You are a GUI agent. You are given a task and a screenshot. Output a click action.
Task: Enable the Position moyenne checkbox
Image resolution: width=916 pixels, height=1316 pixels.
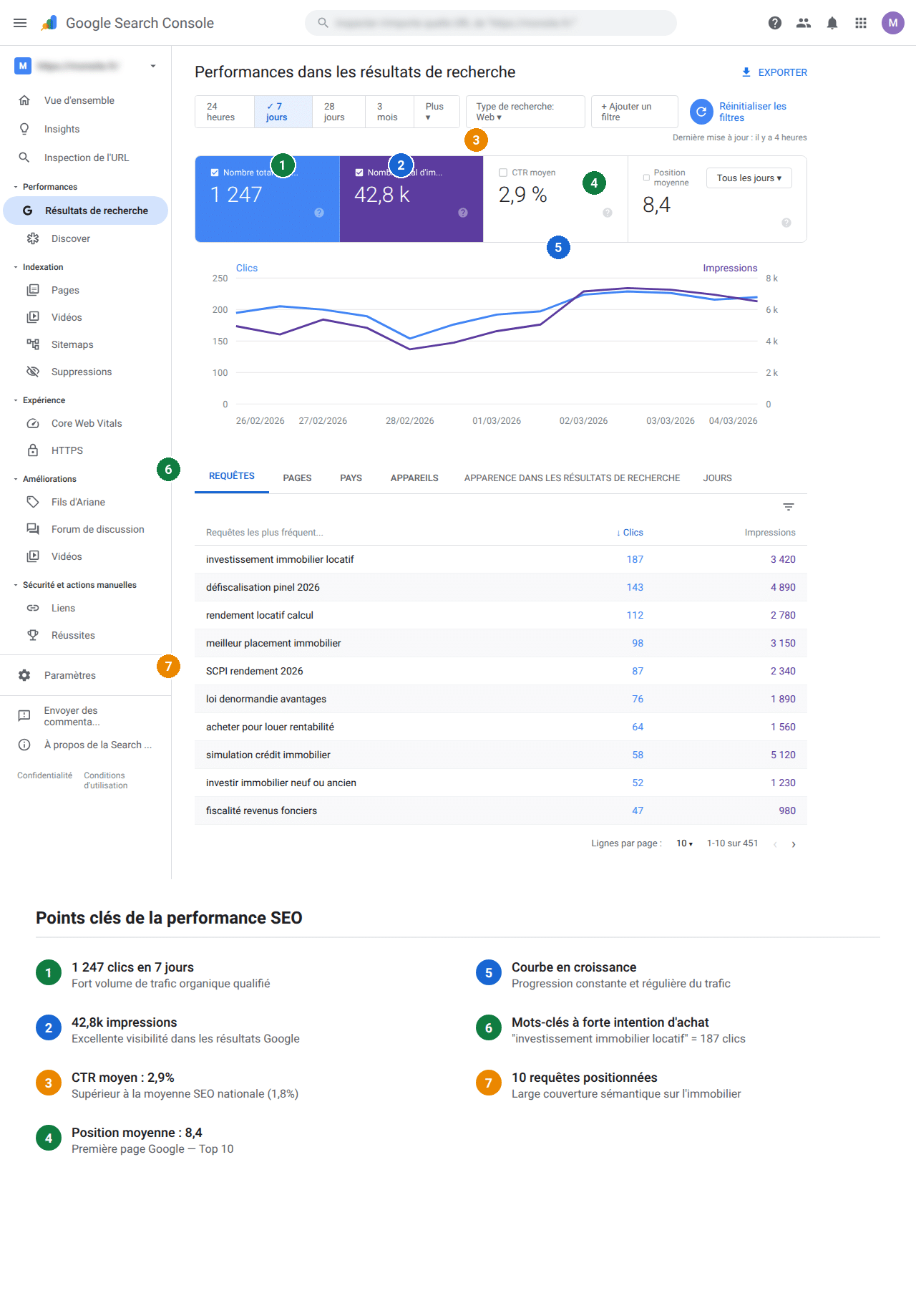[x=646, y=178]
